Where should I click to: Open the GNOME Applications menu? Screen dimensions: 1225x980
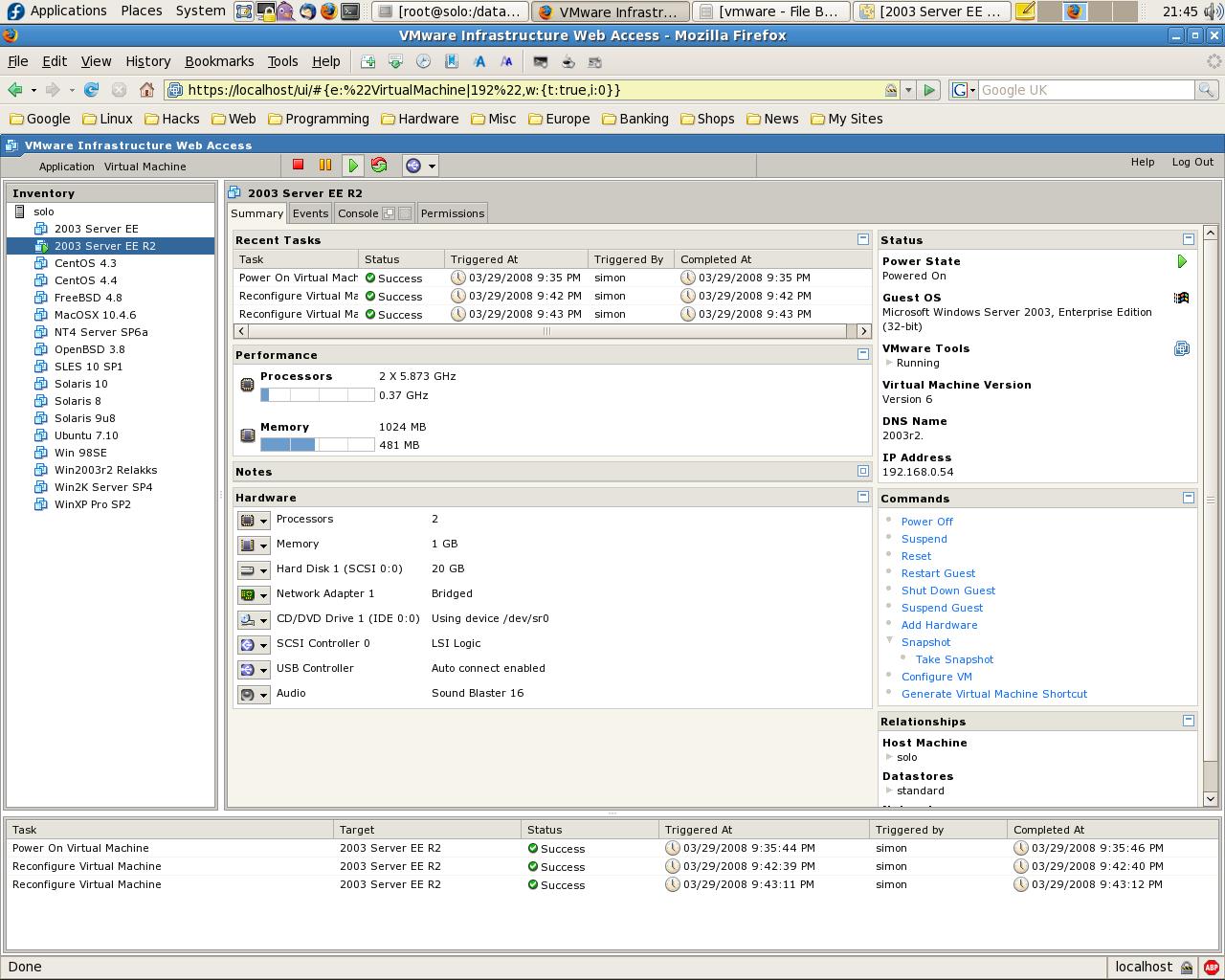point(57,11)
